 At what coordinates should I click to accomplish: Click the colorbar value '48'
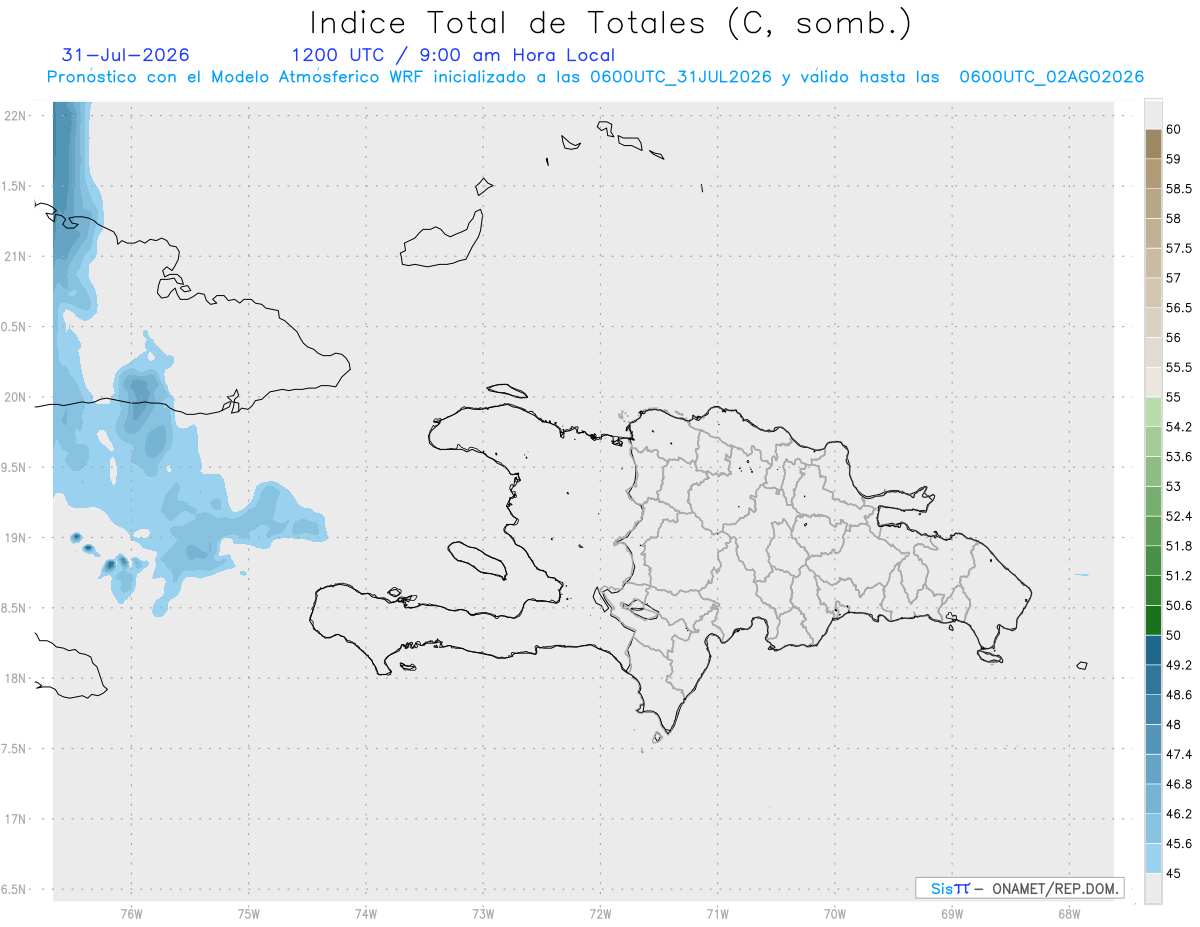coord(1173,724)
